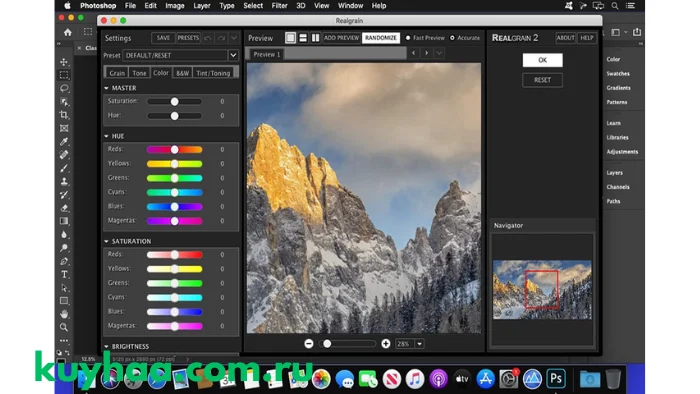Zoom in preview with plus button
Screen dimensions: 700x394
click(x=386, y=344)
